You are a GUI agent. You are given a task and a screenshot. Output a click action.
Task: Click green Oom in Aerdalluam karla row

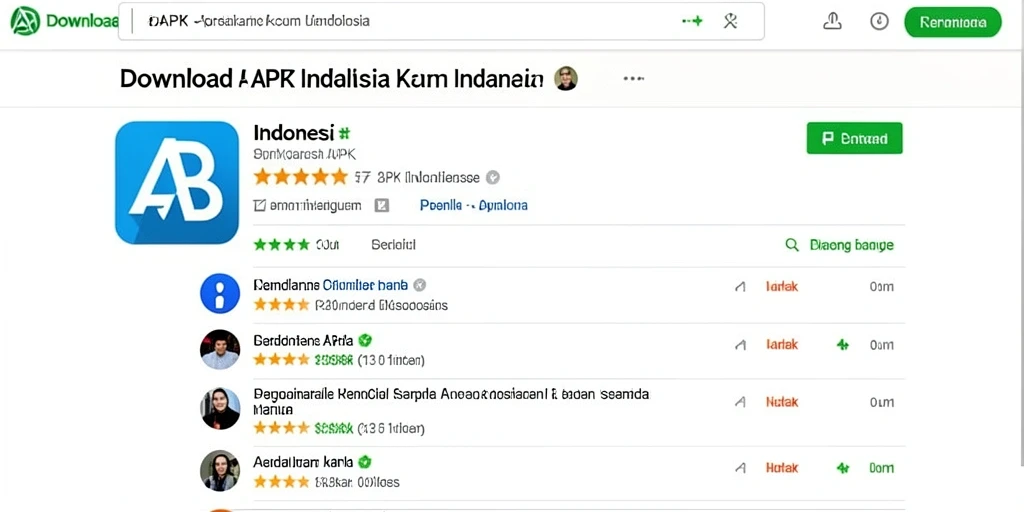click(882, 468)
